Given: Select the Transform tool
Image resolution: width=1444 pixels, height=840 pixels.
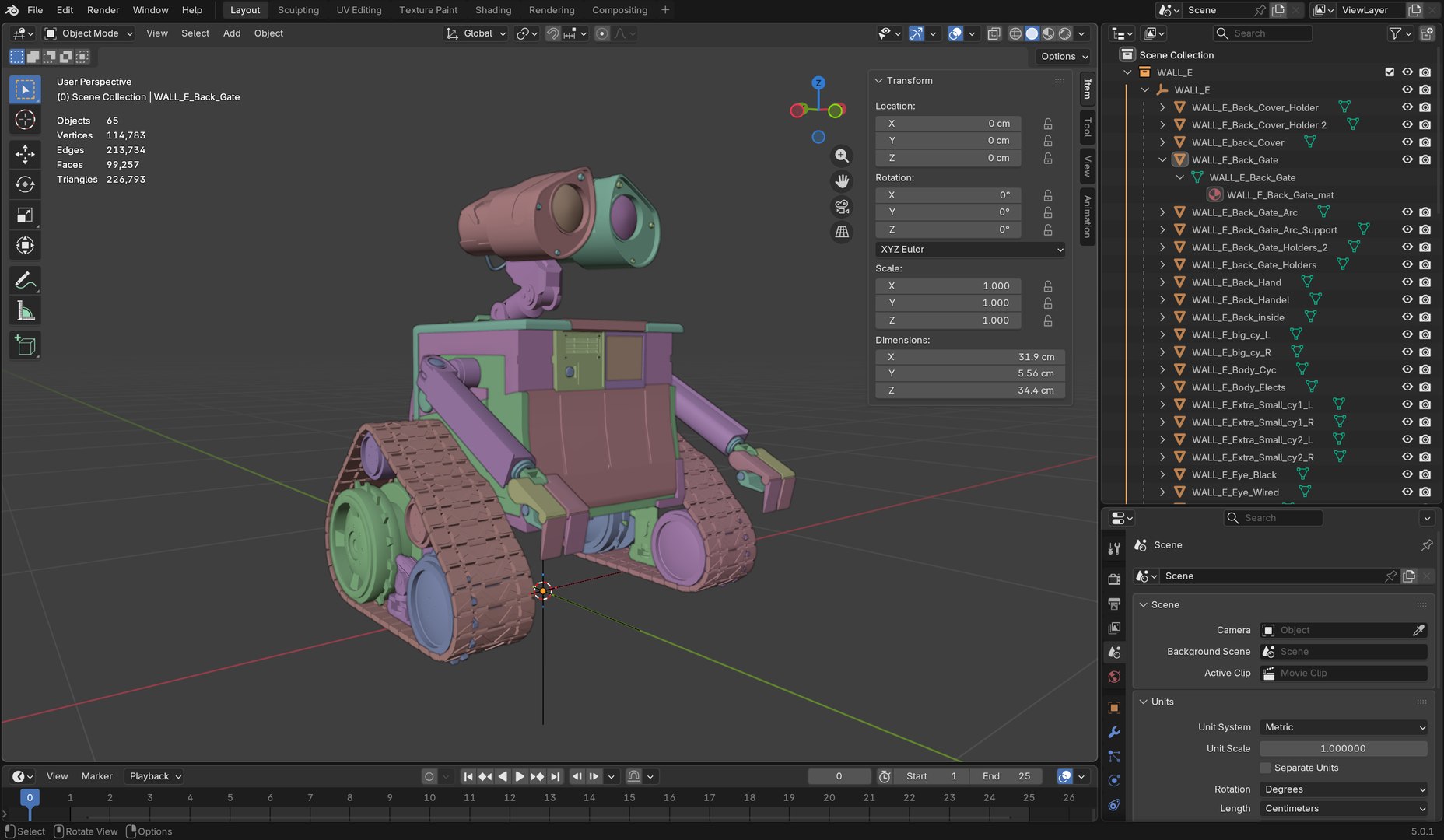Looking at the screenshot, I should point(25,246).
